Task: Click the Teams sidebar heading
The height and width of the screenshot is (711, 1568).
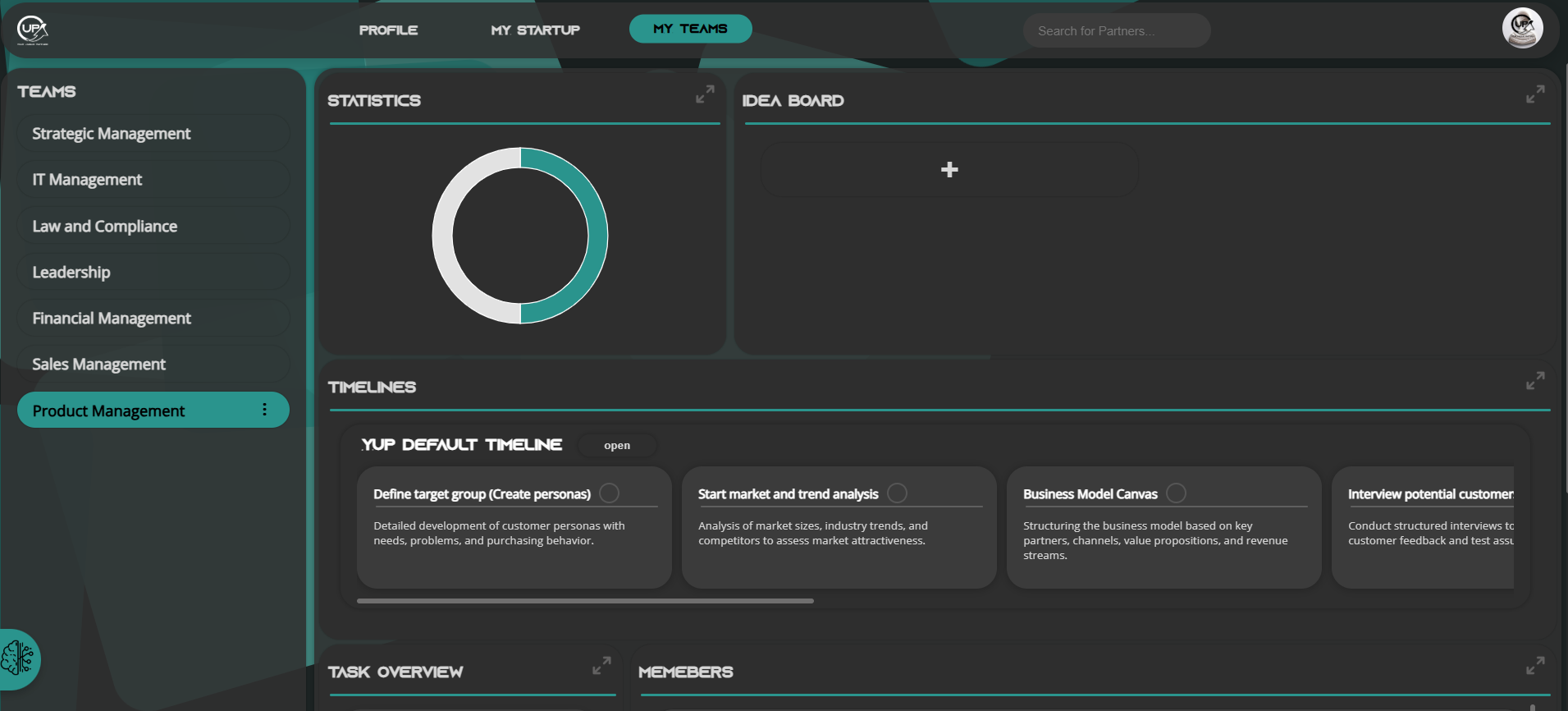Action: (x=47, y=91)
